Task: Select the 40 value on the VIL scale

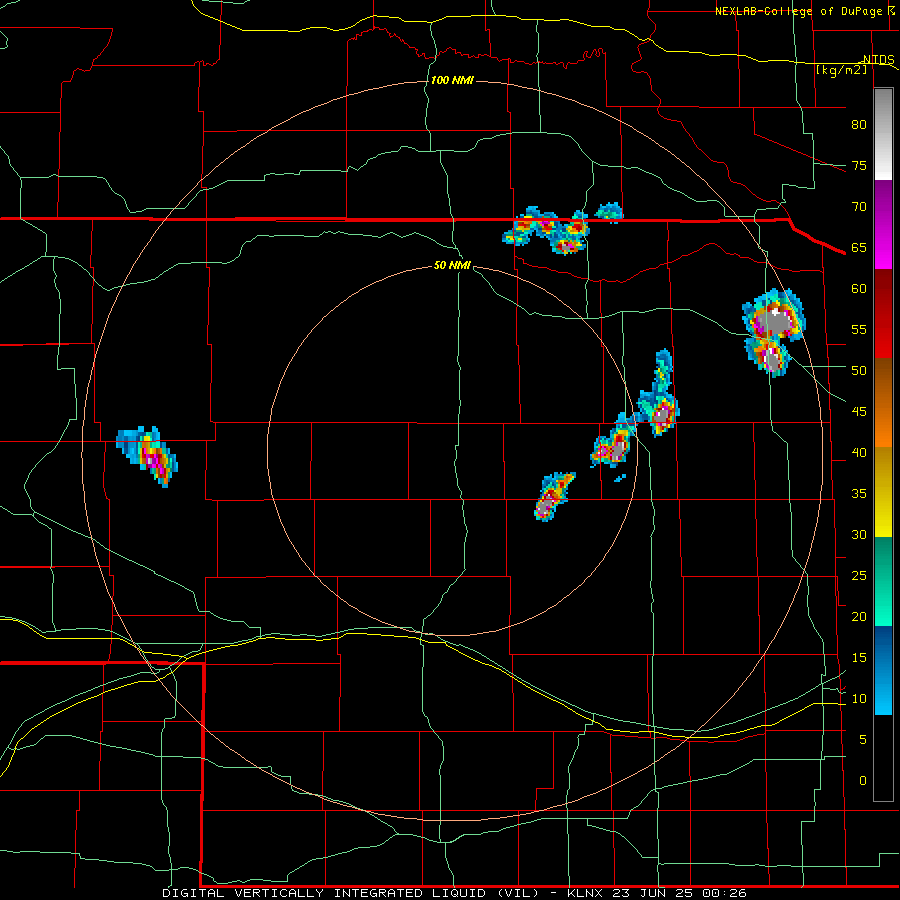Action: 859,452
